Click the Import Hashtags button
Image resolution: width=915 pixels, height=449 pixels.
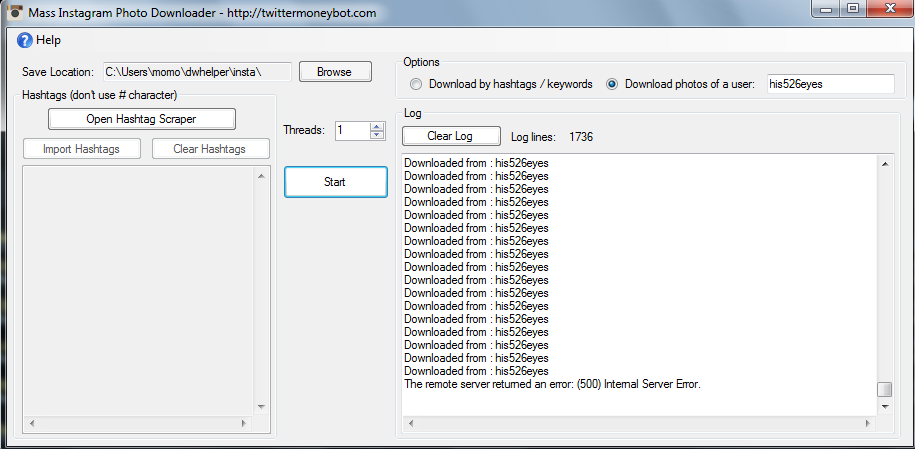82,149
